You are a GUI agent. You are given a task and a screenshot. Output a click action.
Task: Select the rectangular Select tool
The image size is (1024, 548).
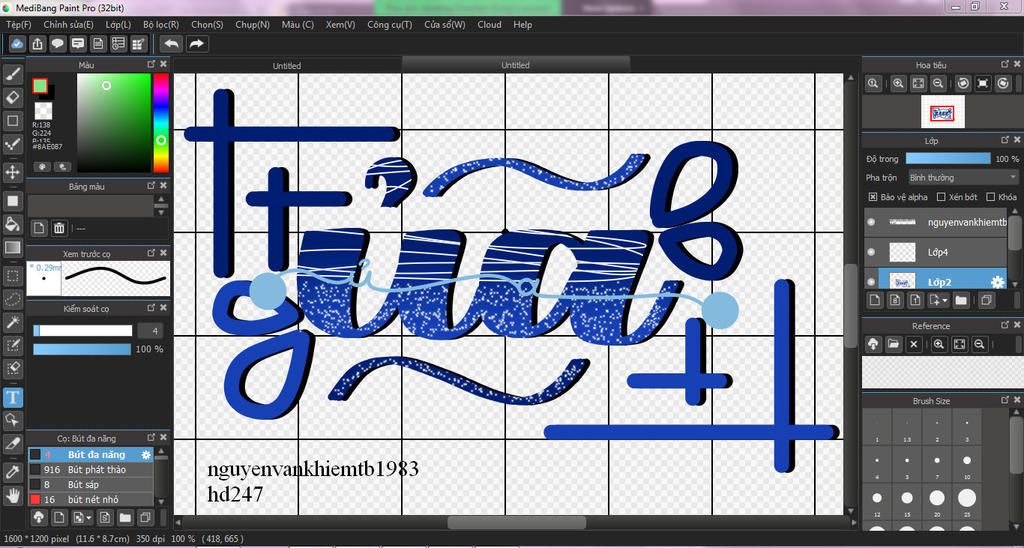pos(12,276)
